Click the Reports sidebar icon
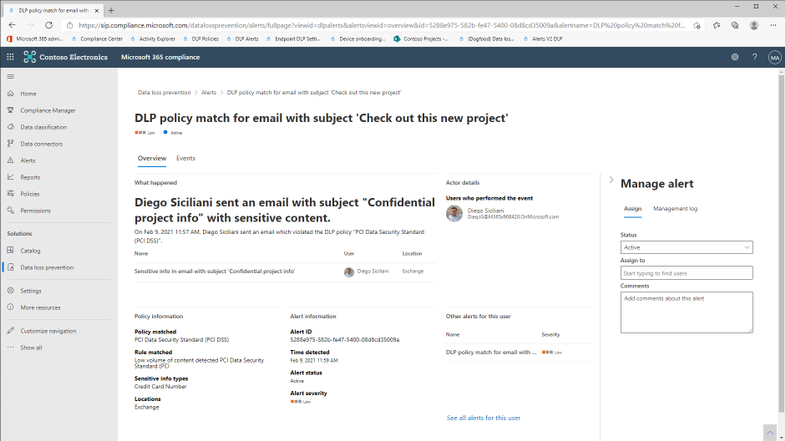785x441 pixels. 11,177
